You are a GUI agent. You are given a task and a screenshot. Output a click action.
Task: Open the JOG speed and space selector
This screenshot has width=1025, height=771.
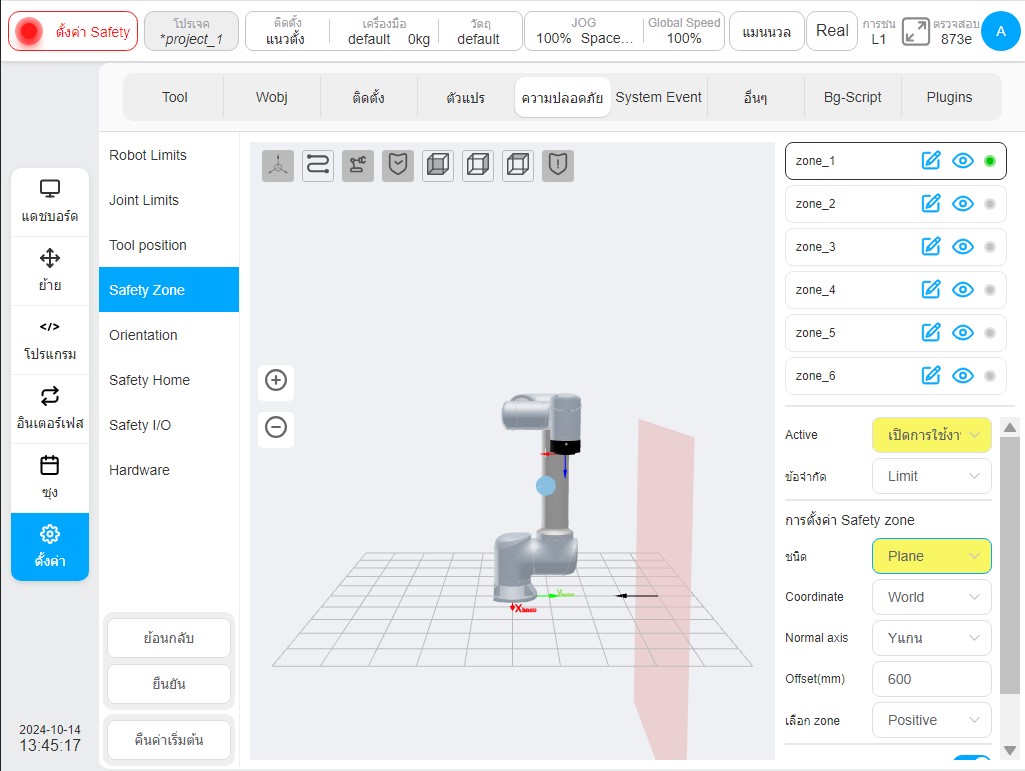[584, 31]
